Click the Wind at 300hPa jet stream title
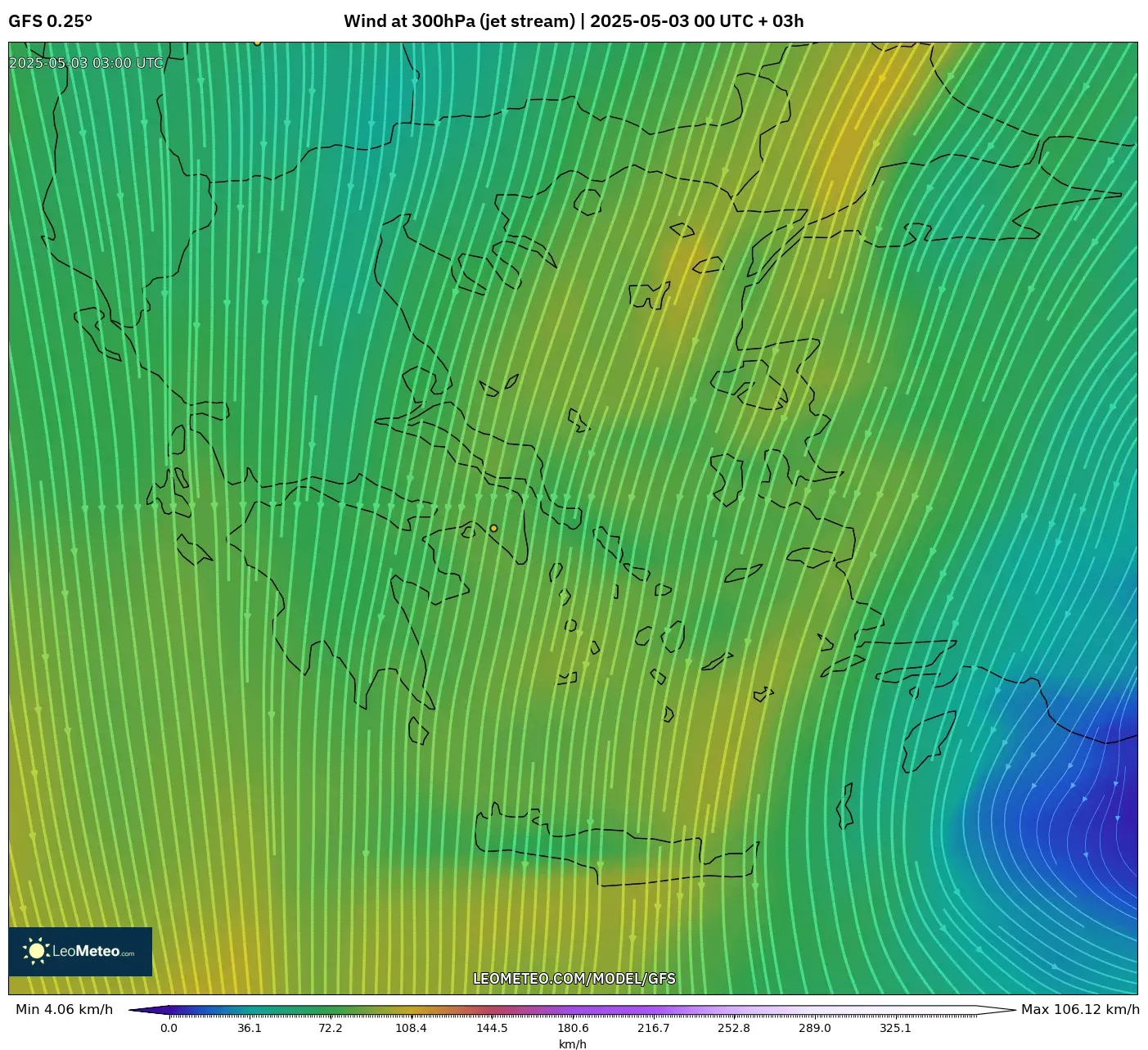Image resolution: width=1148 pixels, height=1050 pixels. [574, 21]
